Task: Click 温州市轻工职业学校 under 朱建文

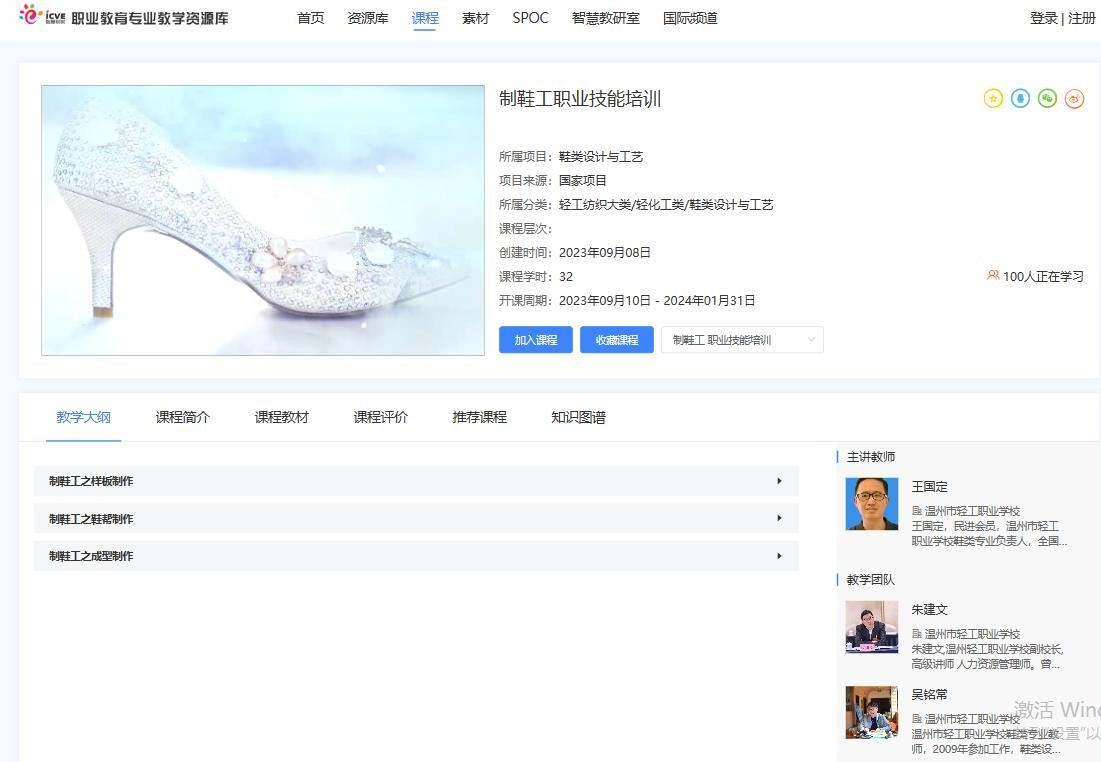Action: [x=972, y=633]
